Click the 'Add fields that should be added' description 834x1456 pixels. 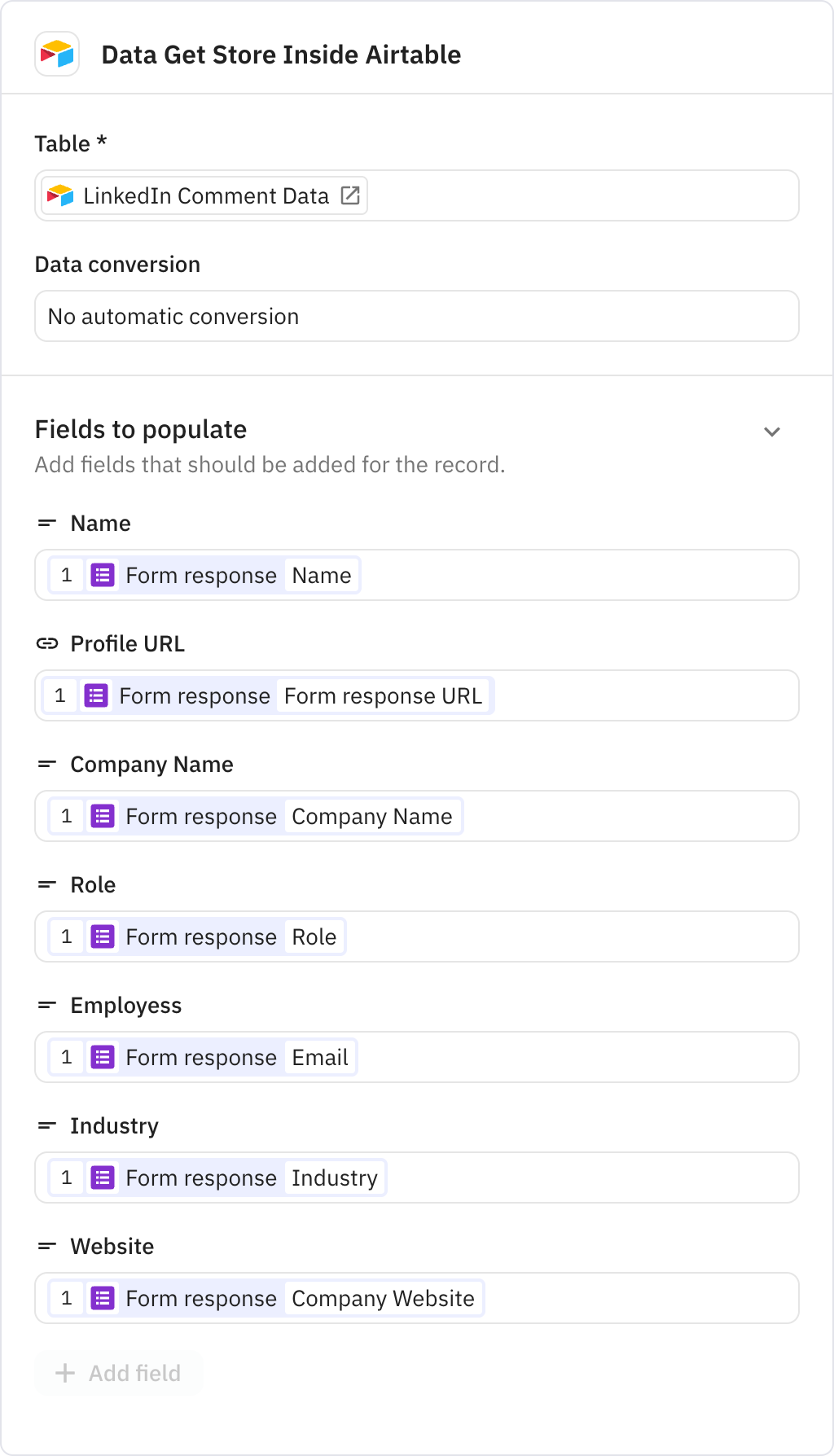[270, 465]
